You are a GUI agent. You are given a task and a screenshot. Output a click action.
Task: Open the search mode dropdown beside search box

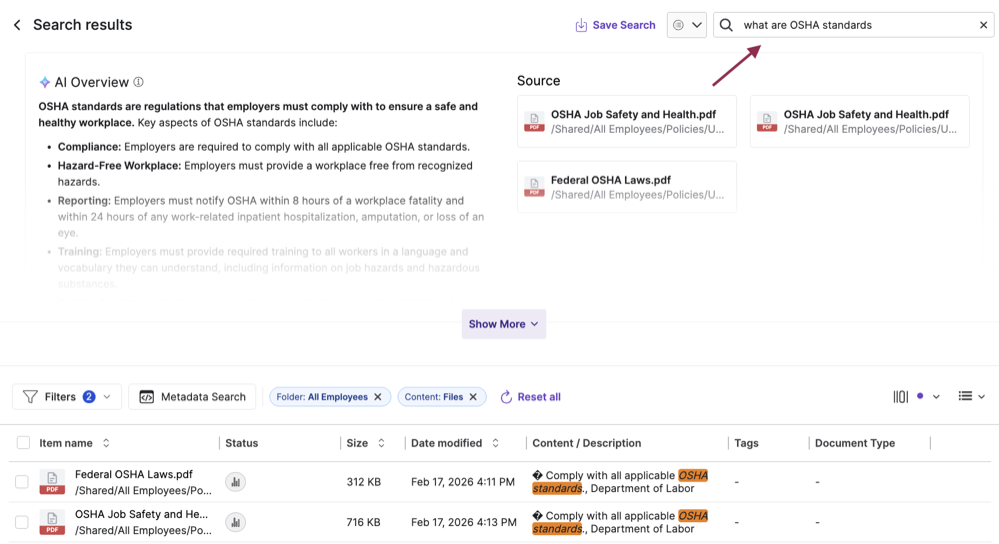coord(687,25)
